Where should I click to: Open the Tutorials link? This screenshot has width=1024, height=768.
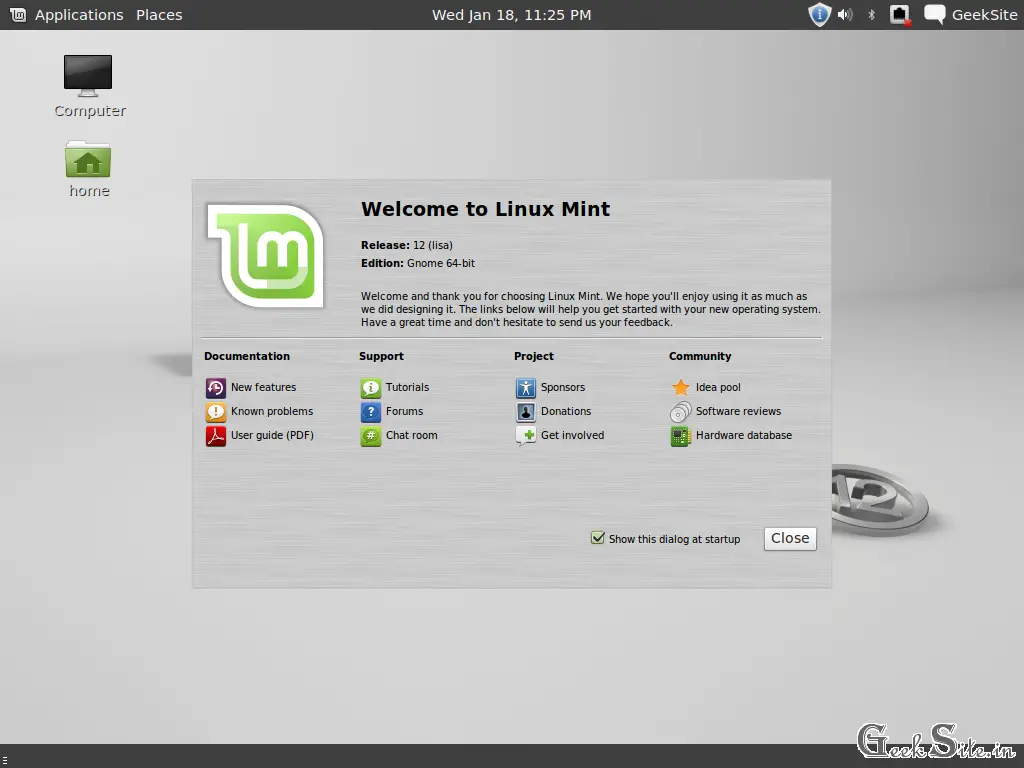coord(408,387)
